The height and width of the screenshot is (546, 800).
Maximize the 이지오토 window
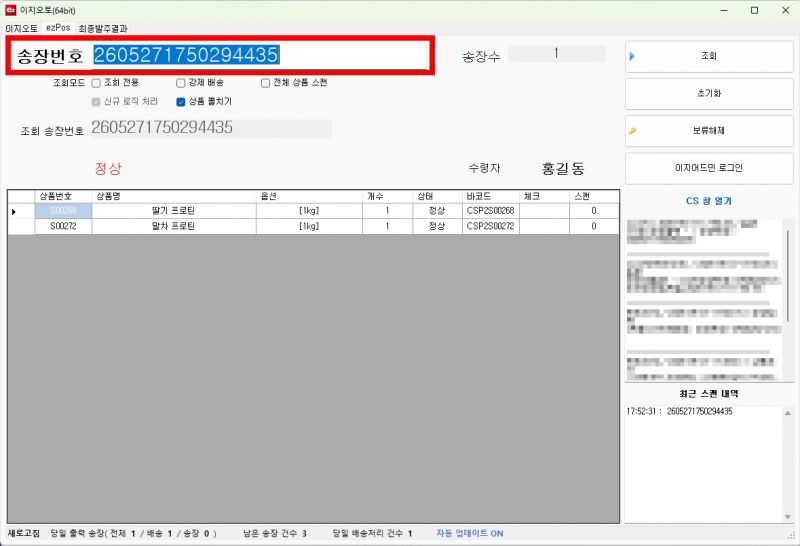[755, 10]
